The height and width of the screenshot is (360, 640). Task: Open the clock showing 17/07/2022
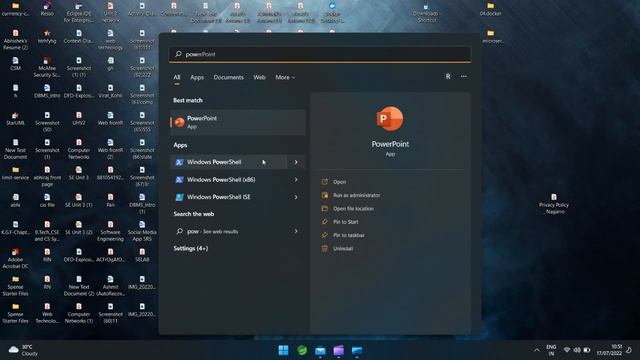point(609,350)
